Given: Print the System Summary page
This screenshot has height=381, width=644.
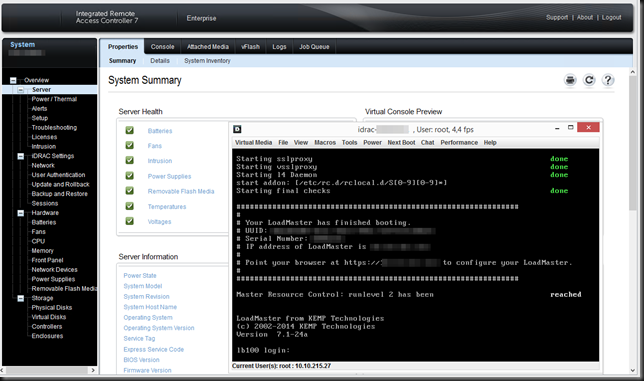Looking at the screenshot, I should click(x=570, y=80).
